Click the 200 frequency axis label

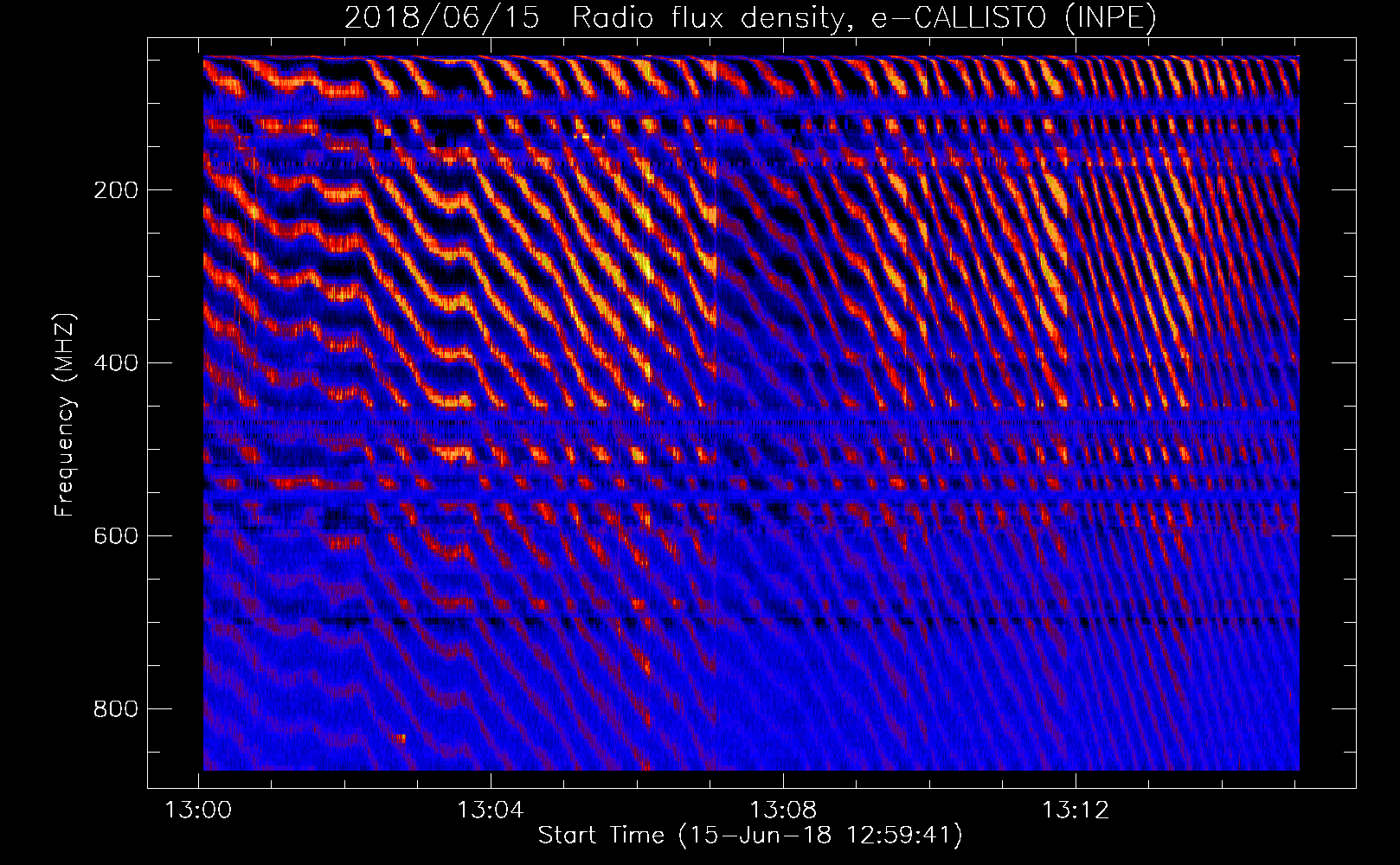click(x=115, y=190)
